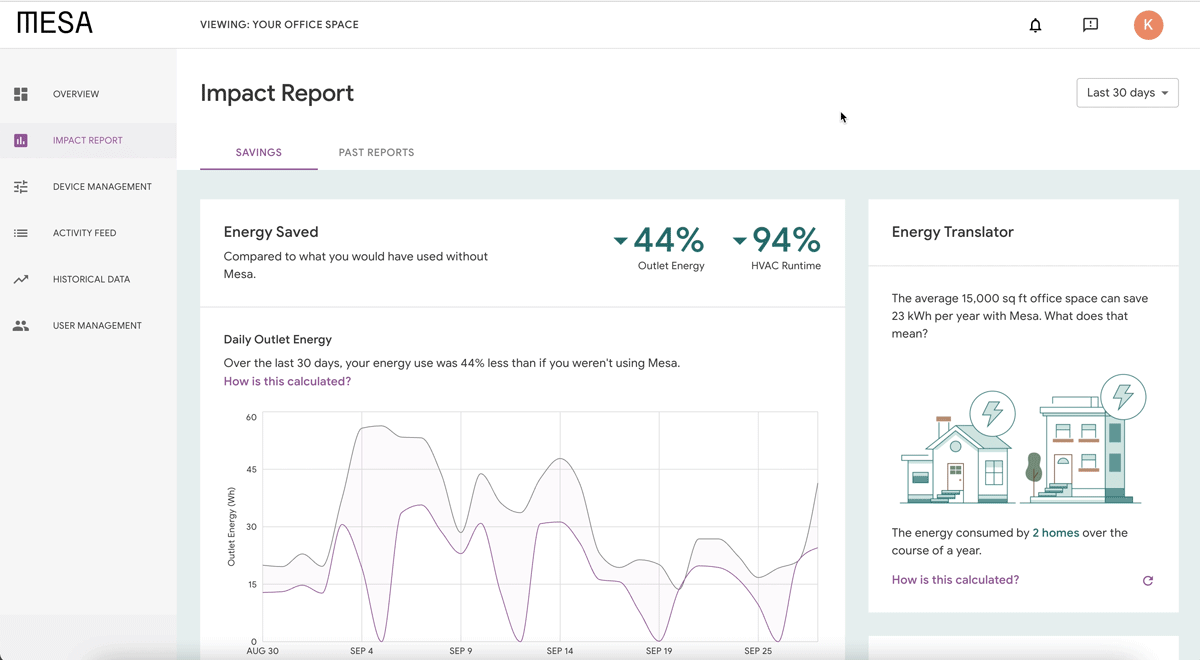Image resolution: width=1200 pixels, height=660 pixels.
Task: Click Daily Outlet Energy 'How is this calculated?' link
Action: pos(287,381)
